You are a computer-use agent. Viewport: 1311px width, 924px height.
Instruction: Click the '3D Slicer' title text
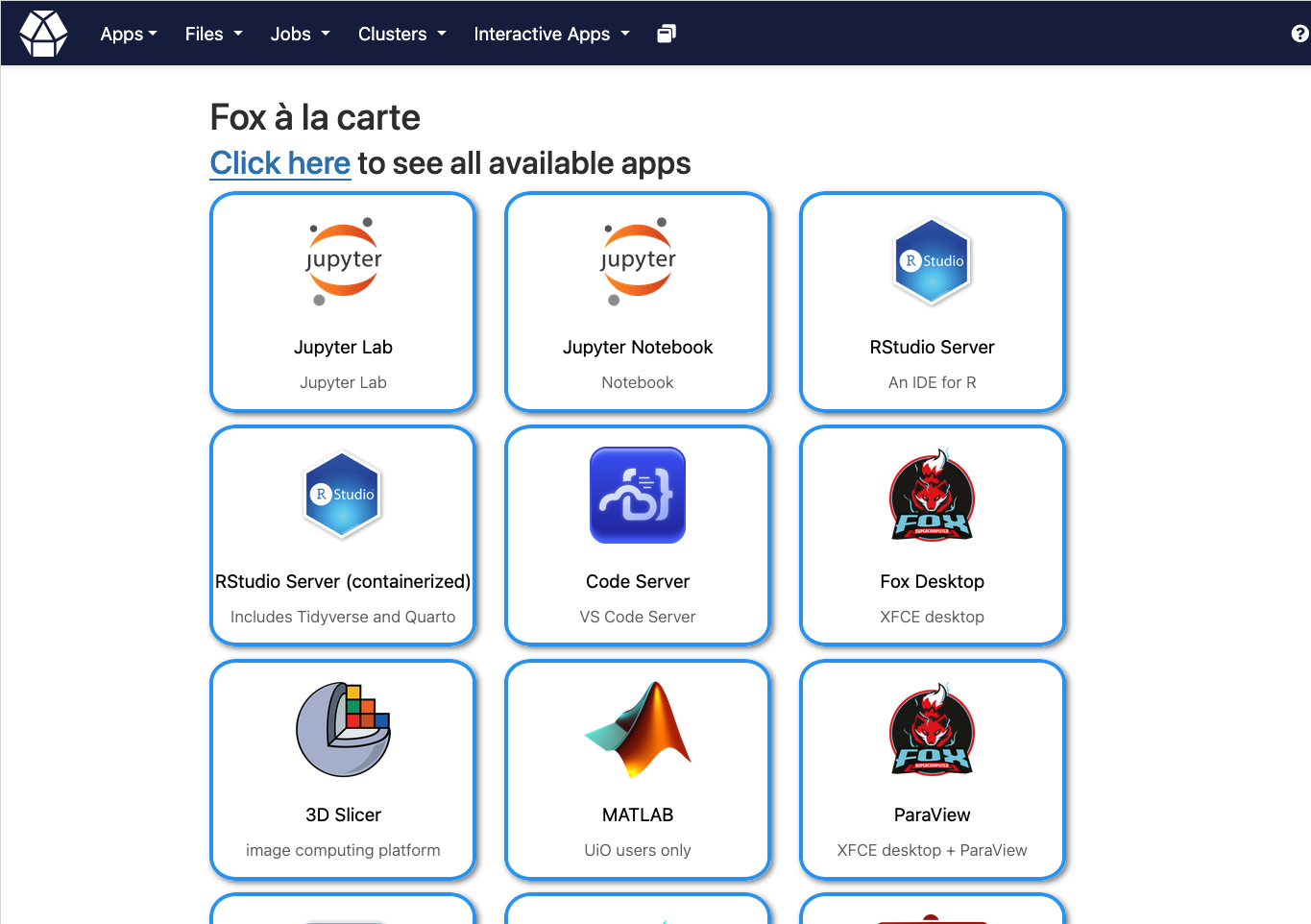(343, 815)
